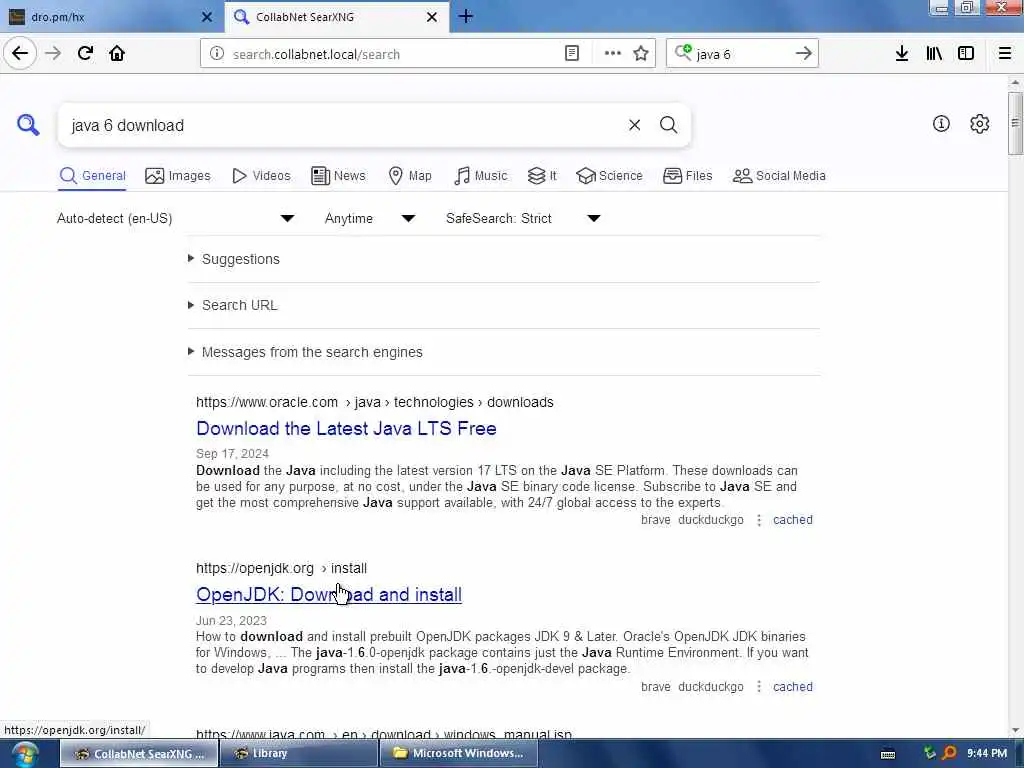Image resolution: width=1024 pixels, height=768 pixels.
Task: Select the Social Media category tab
Action: tap(779, 176)
